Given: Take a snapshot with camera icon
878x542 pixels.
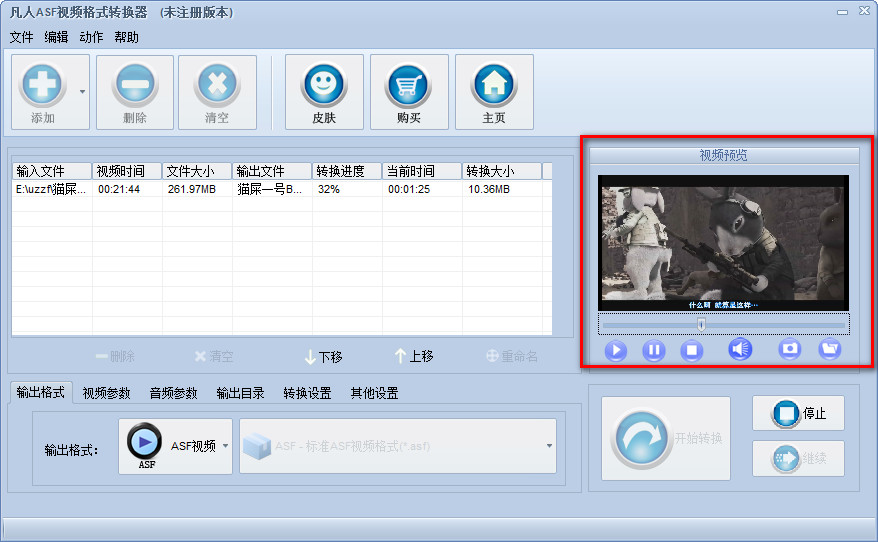Looking at the screenshot, I should (790, 349).
